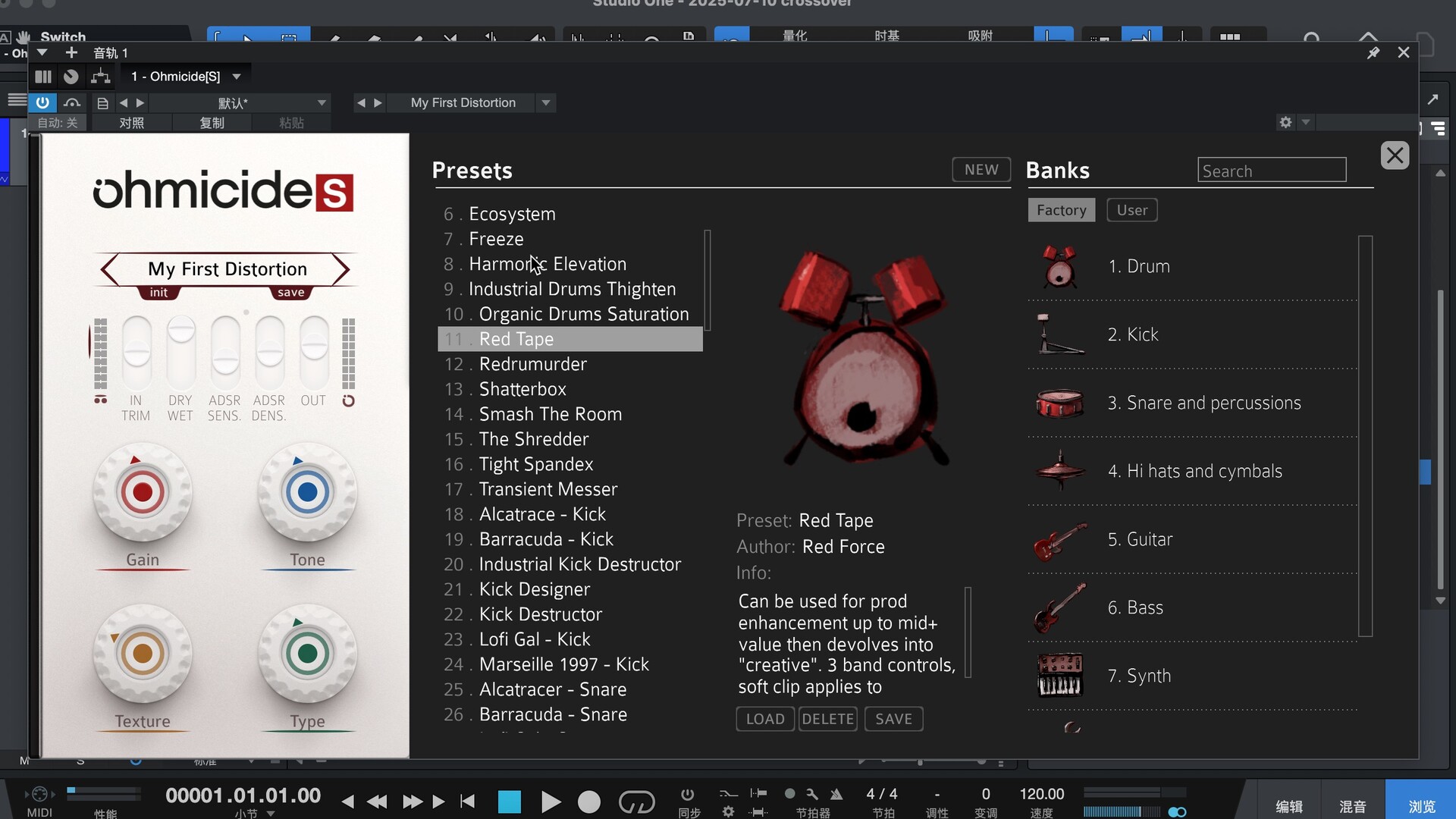Open the sidechain icon beside power button
The image size is (1456, 819).
click(x=72, y=102)
